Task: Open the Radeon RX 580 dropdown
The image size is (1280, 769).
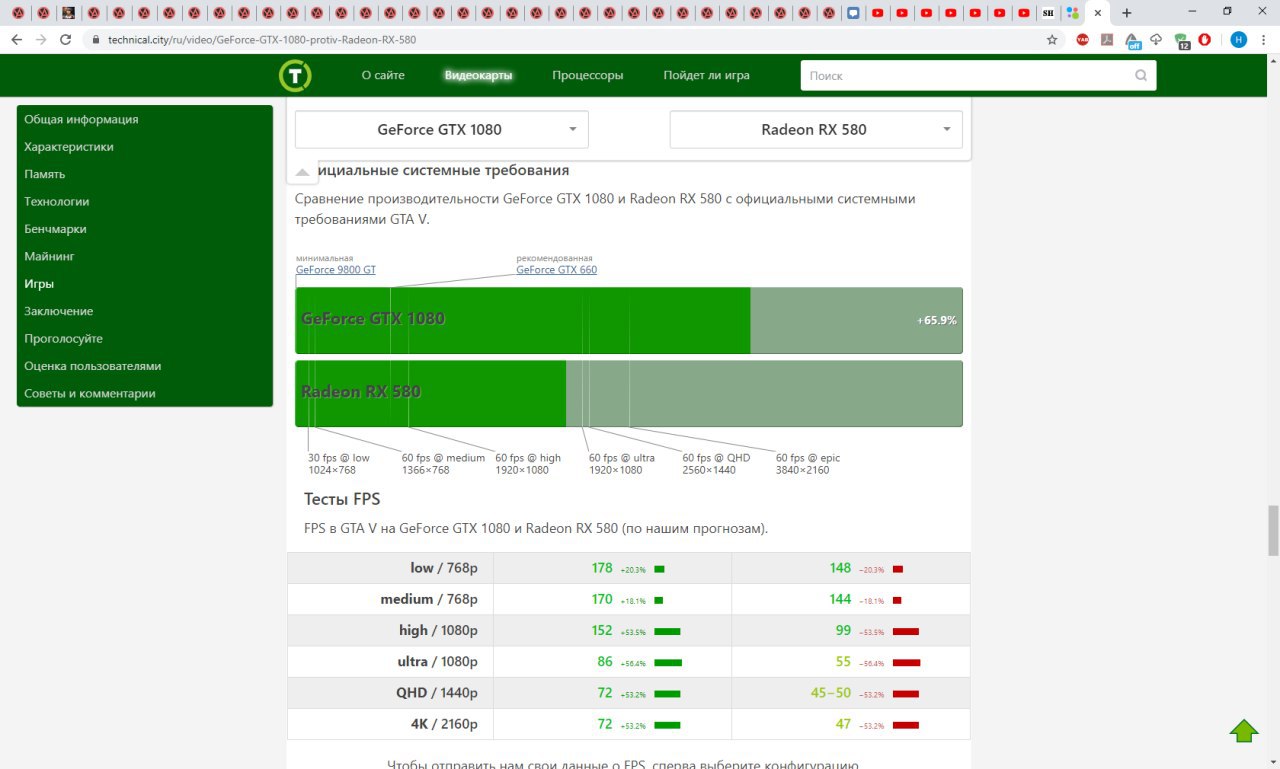Action: coord(815,129)
